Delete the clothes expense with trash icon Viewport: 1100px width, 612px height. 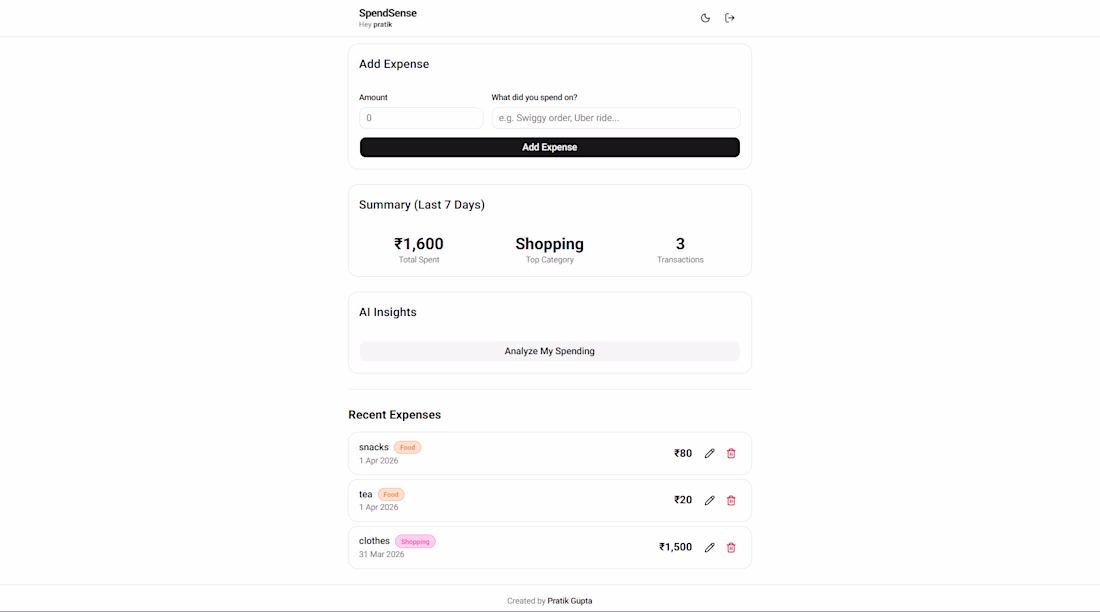(x=731, y=547)
